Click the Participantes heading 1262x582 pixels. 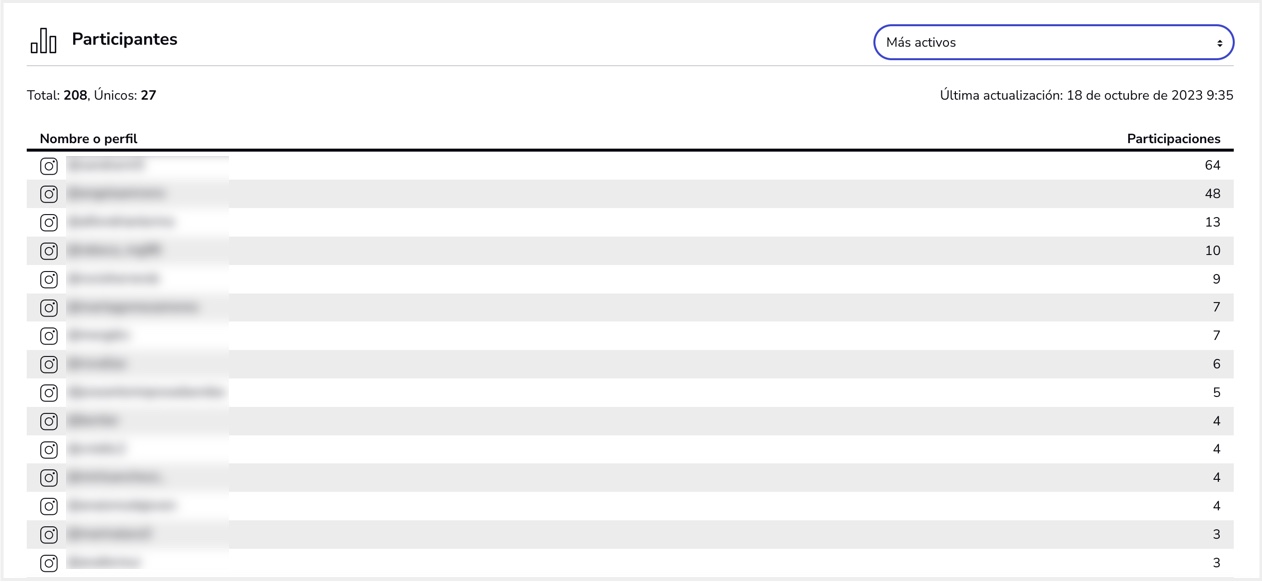pos(124,39)
